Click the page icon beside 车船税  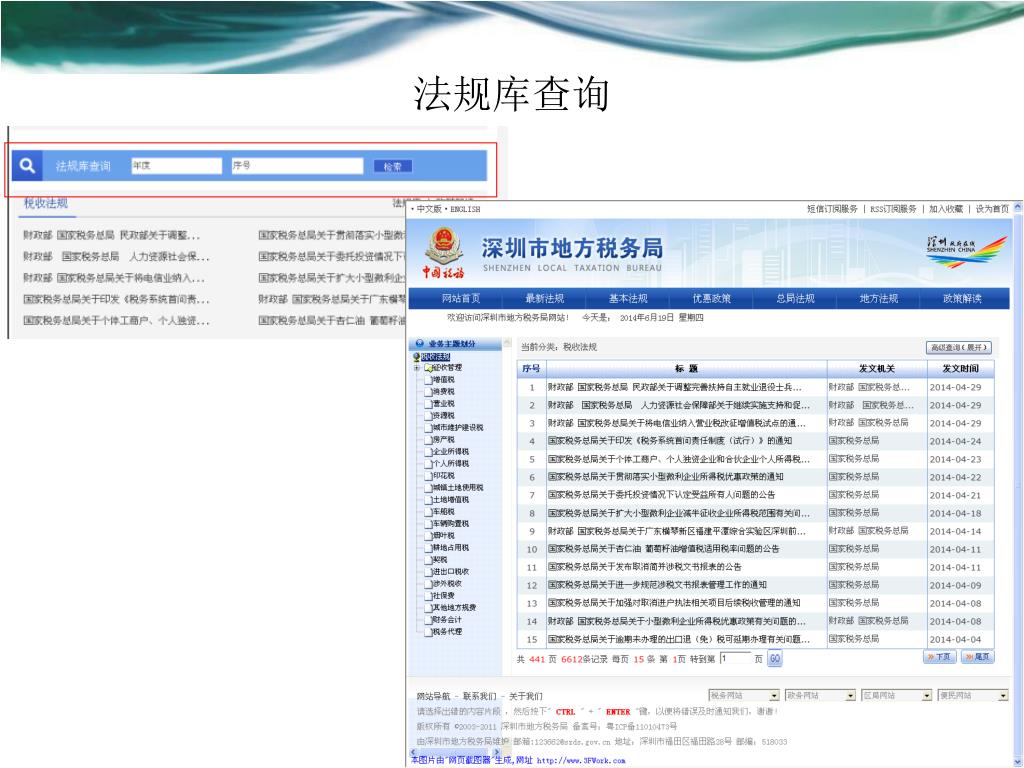428,511
